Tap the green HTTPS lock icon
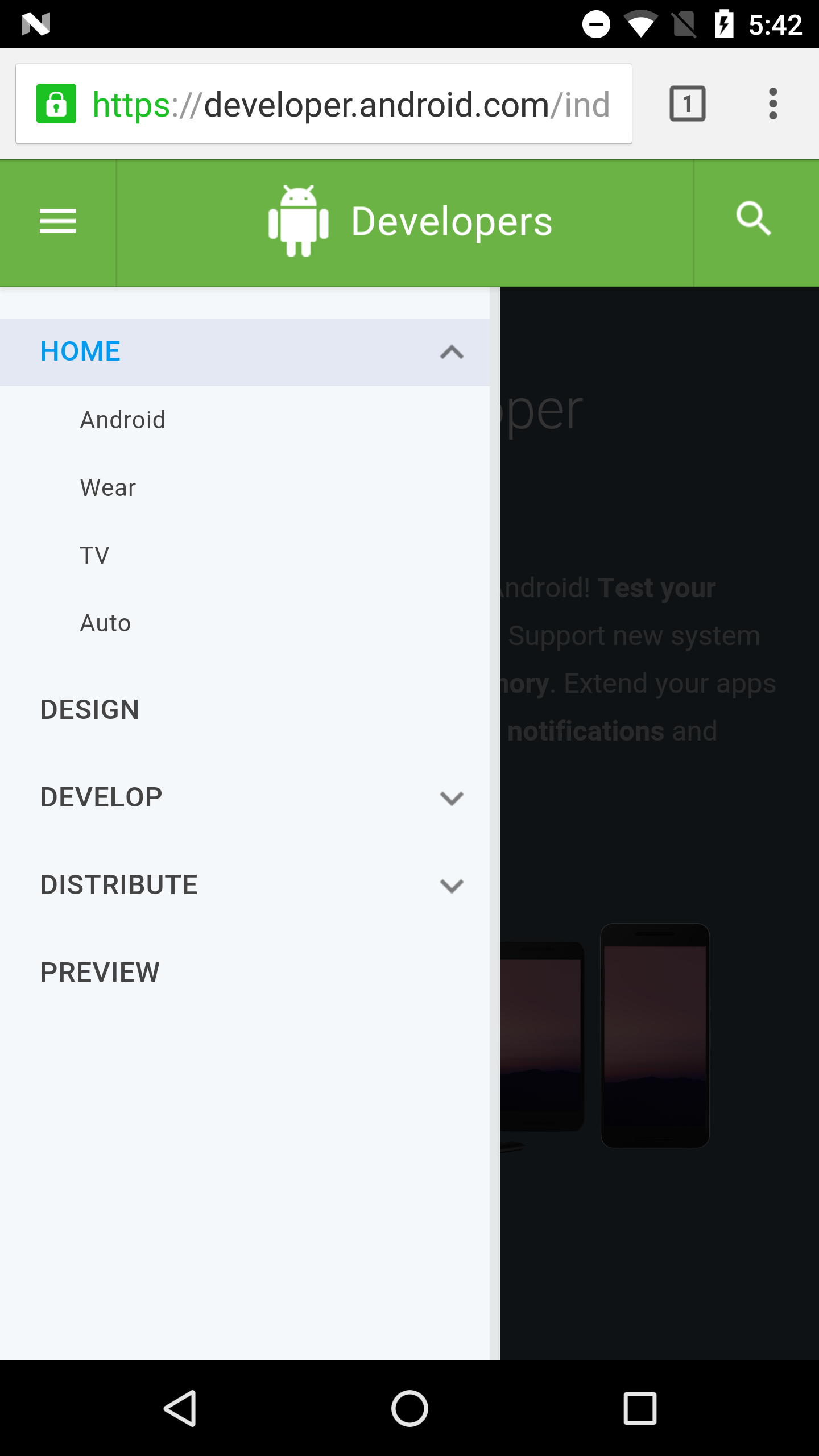The height and width of the screenshot is (1456, 819). [x=56, y=104]
